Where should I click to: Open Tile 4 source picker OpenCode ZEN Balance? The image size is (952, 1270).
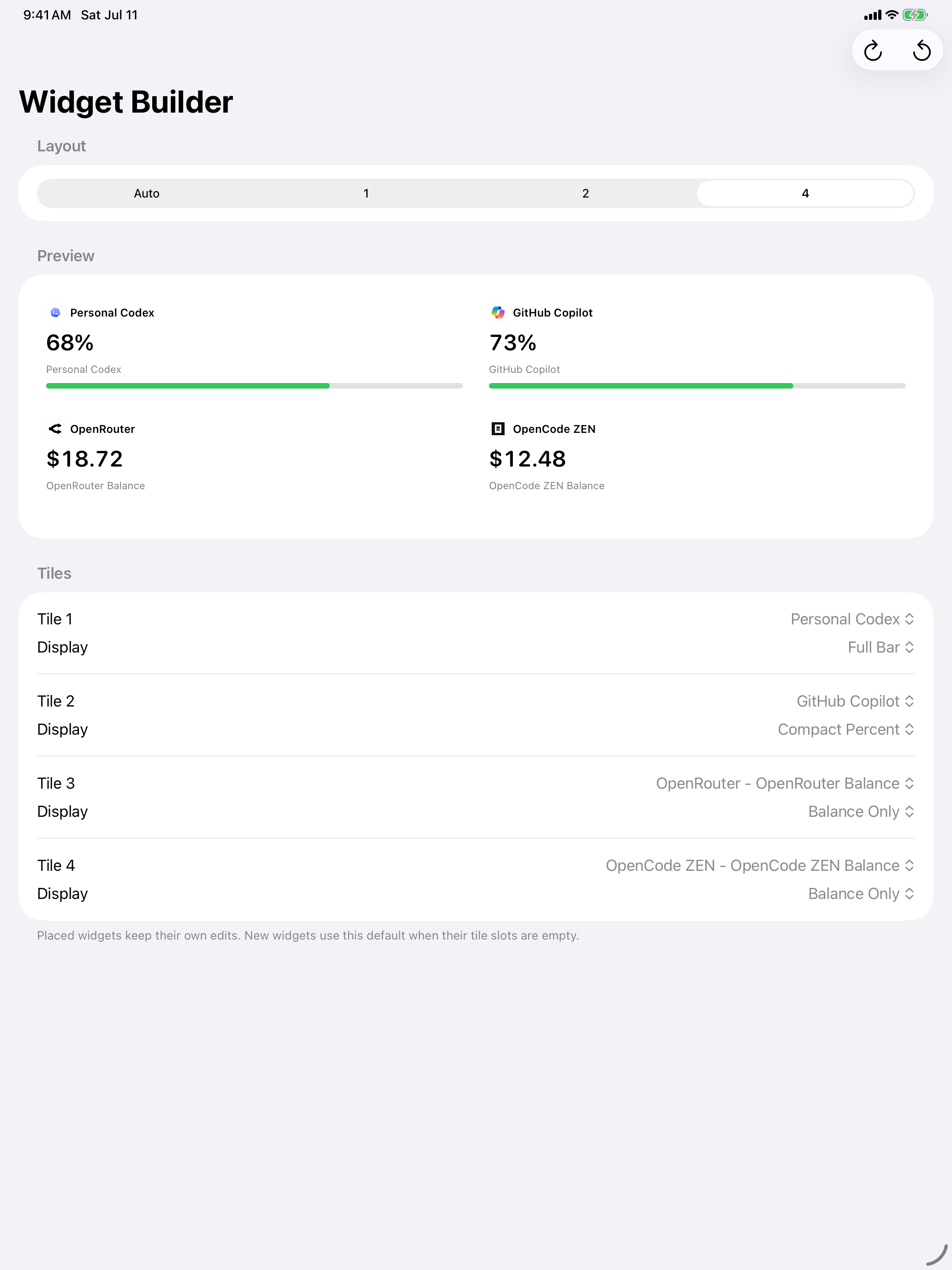pos(760,865)
